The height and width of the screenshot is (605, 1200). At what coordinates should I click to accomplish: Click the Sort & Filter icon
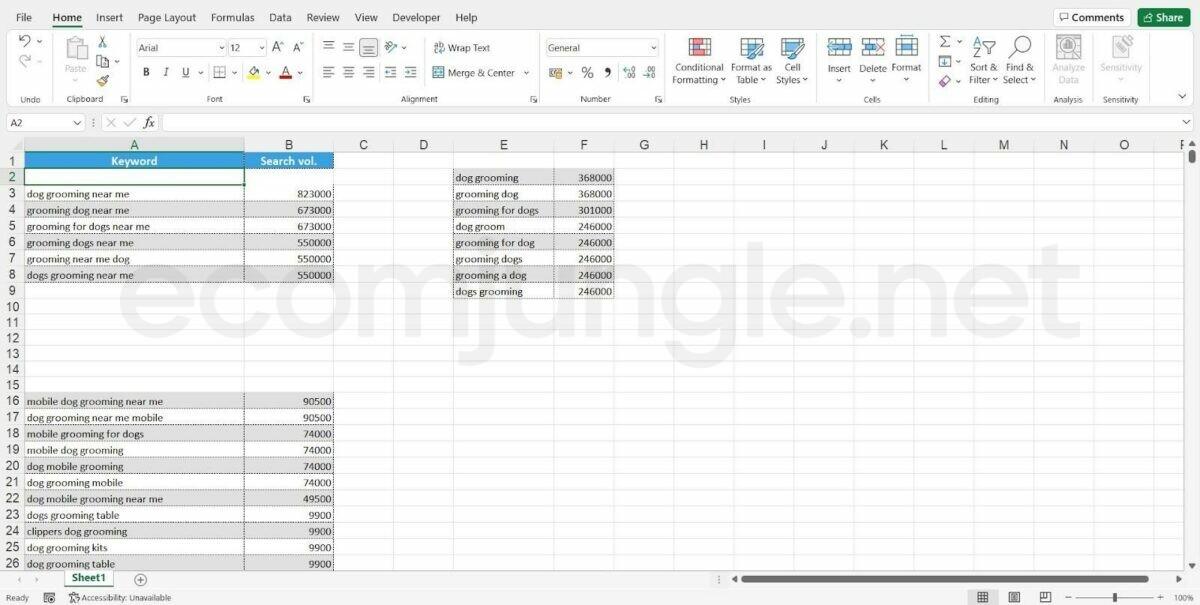click(x=984, y=48)
